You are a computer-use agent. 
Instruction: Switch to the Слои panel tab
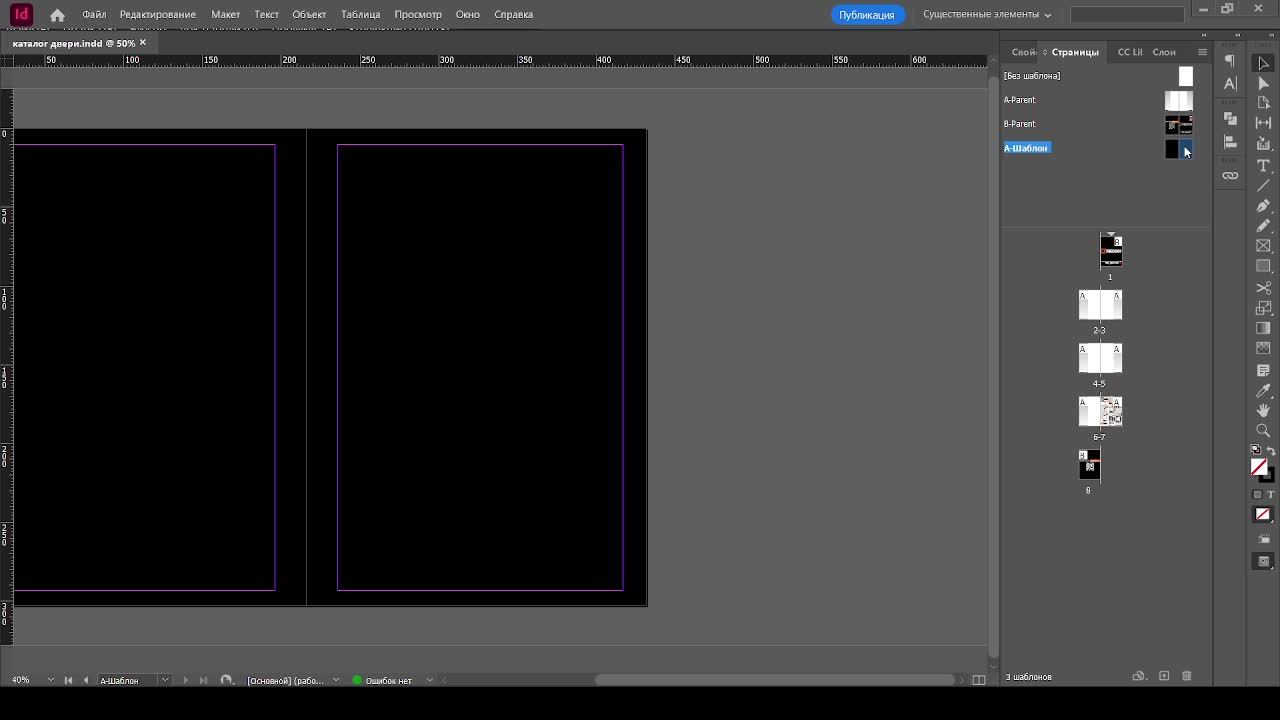1164,52
